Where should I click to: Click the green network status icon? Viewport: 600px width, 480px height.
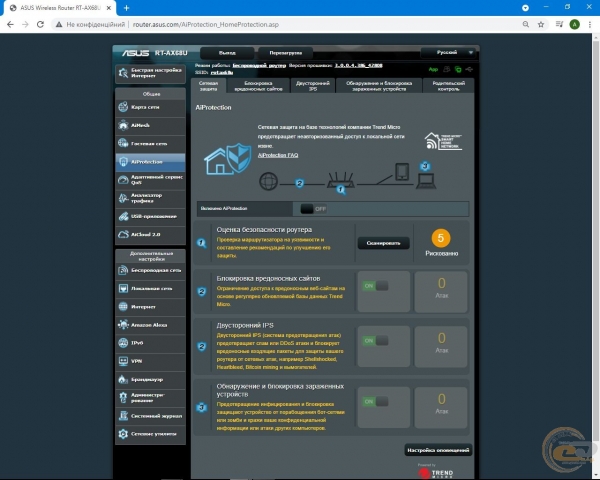[458, 69]
